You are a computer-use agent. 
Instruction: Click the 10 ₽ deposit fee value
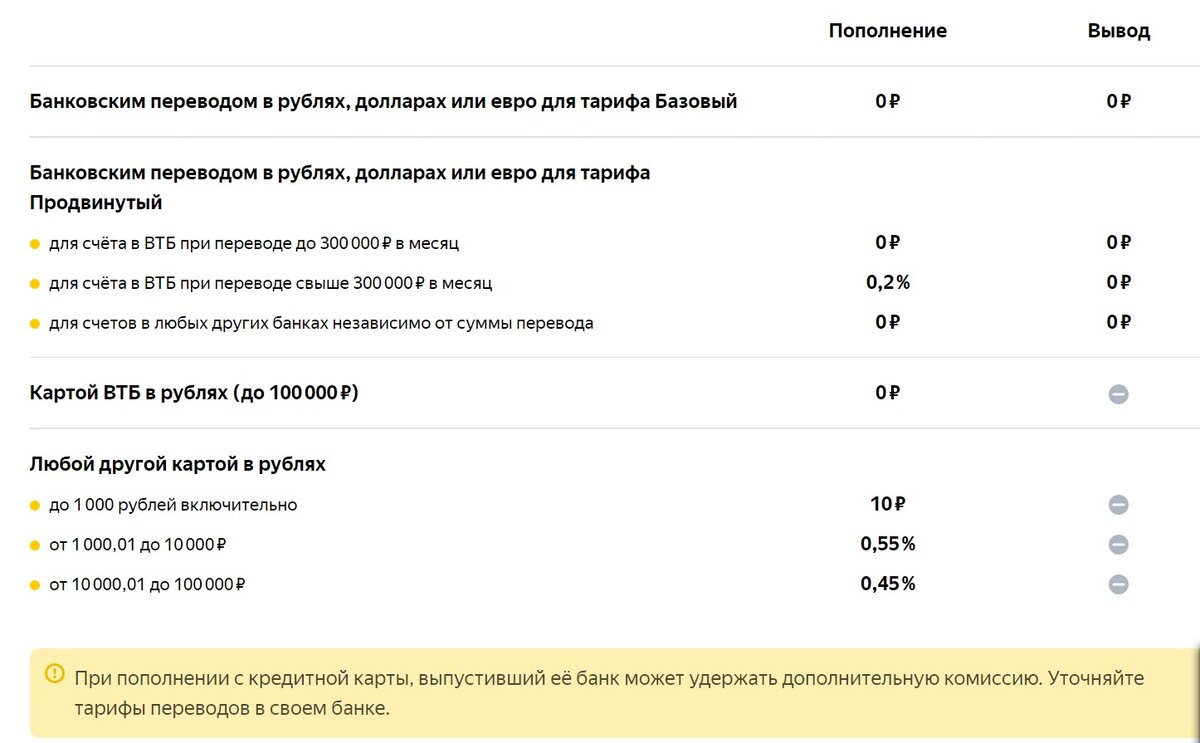(888, 504)
